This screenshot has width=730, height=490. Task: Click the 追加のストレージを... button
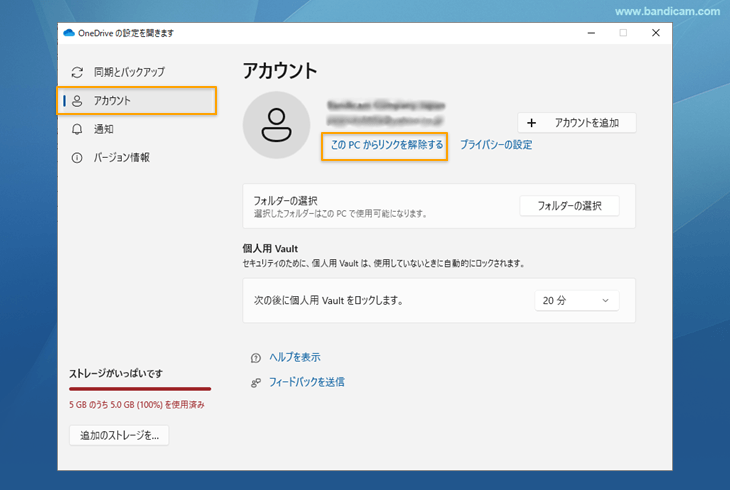[119, 436]
